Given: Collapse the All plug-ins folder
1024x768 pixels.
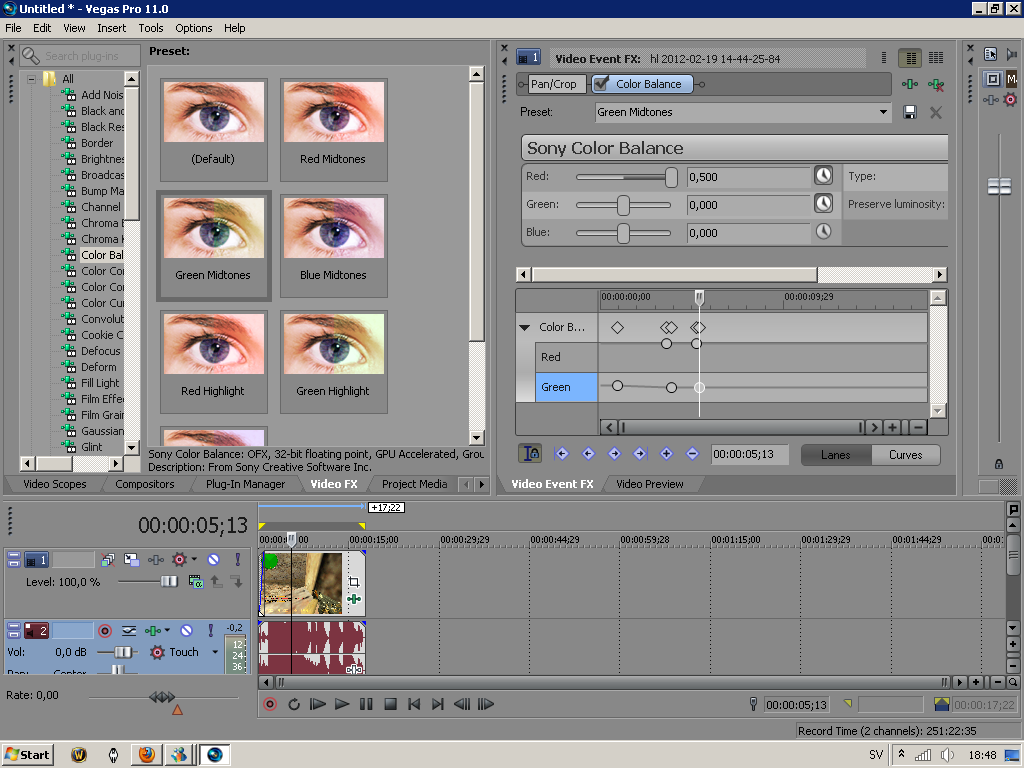Looking at the screenshot, I should (x=31, y=79).
